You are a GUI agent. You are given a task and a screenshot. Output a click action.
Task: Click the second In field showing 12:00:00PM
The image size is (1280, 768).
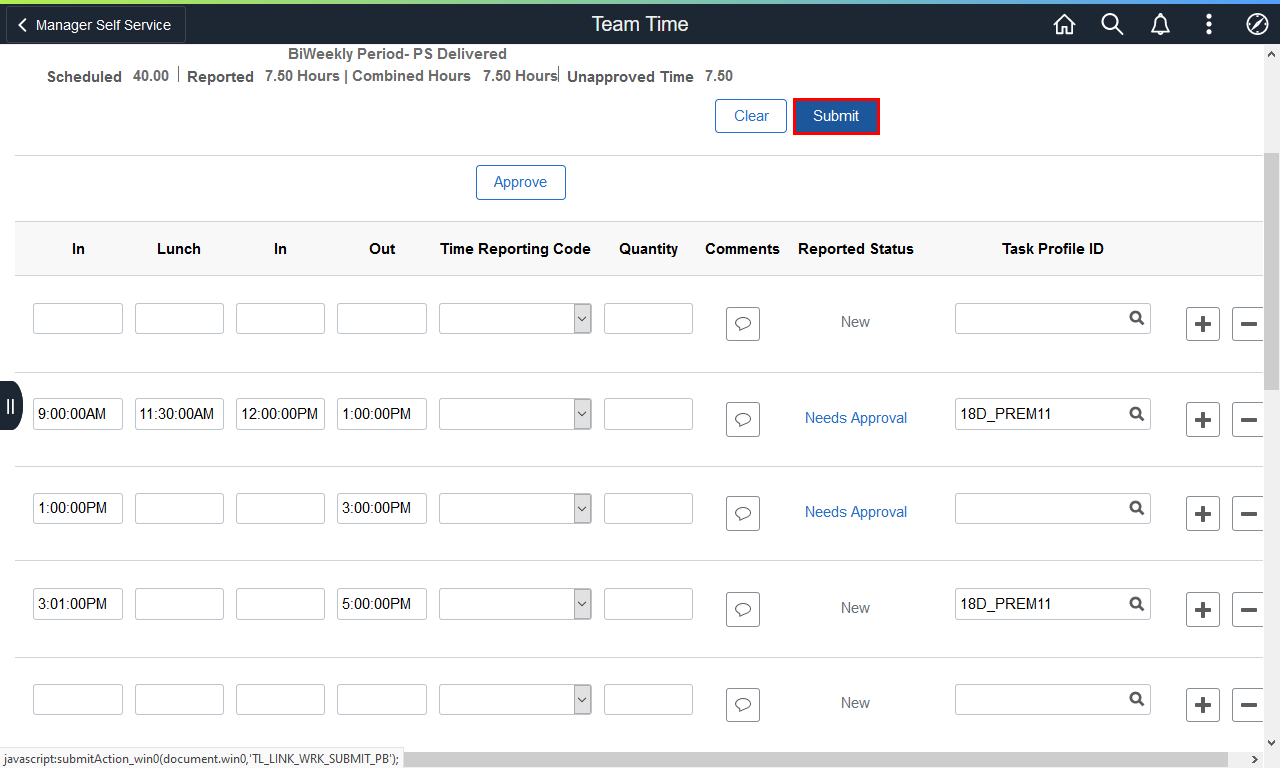280,414
